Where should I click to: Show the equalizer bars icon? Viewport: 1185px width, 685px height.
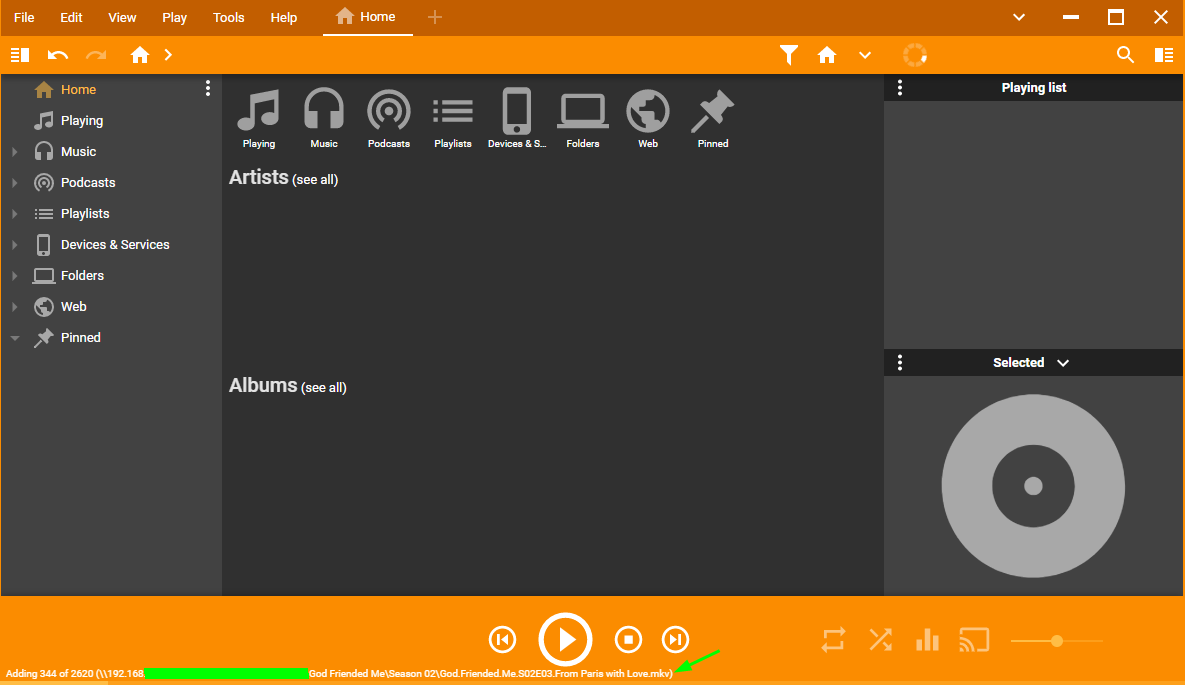927,640
